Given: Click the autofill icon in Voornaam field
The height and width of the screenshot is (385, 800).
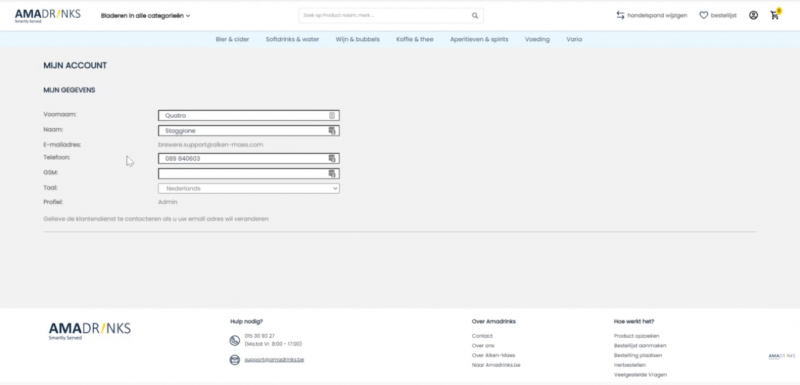Looking at the screenshot, I should click(x=332, y=116).
